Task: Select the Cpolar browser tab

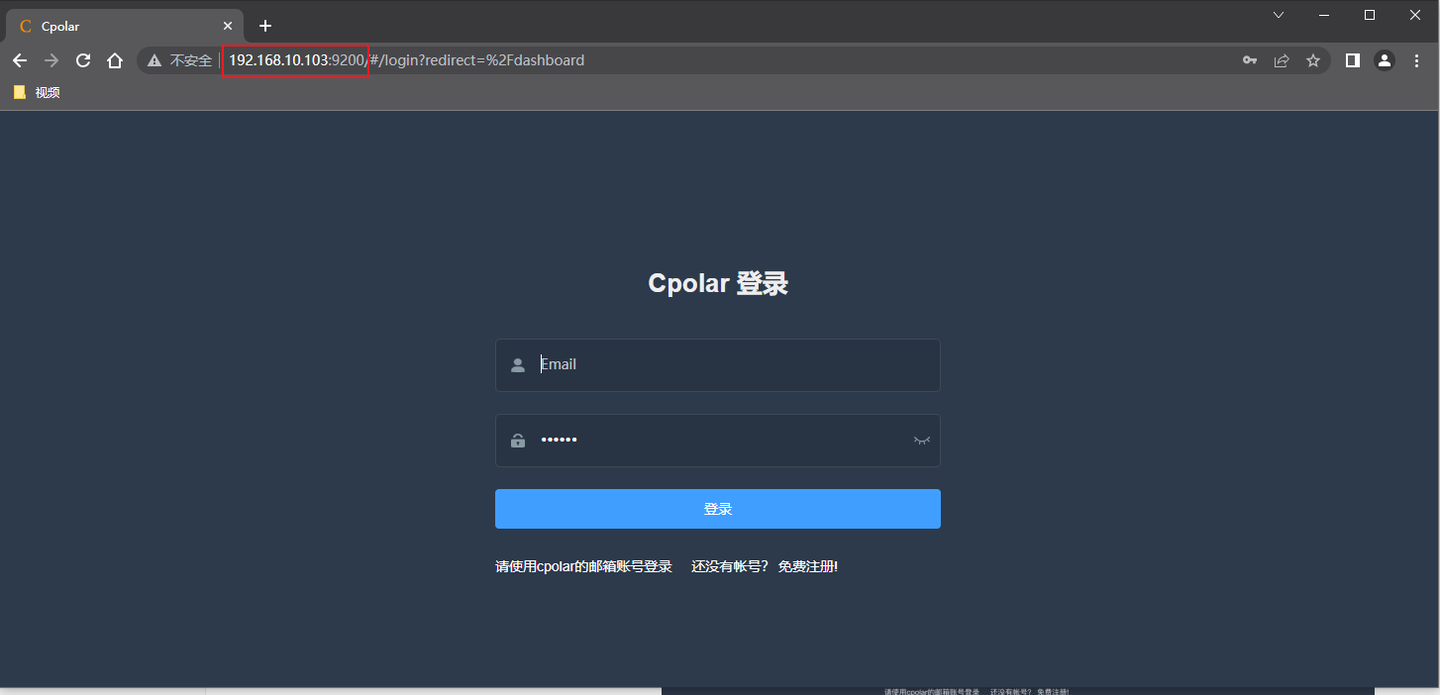Action: 125,26
